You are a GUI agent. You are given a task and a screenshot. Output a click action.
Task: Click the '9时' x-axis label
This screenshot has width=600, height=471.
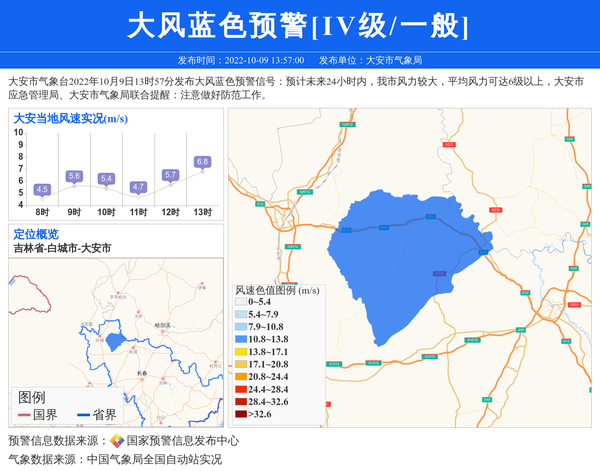coord(74,212)
